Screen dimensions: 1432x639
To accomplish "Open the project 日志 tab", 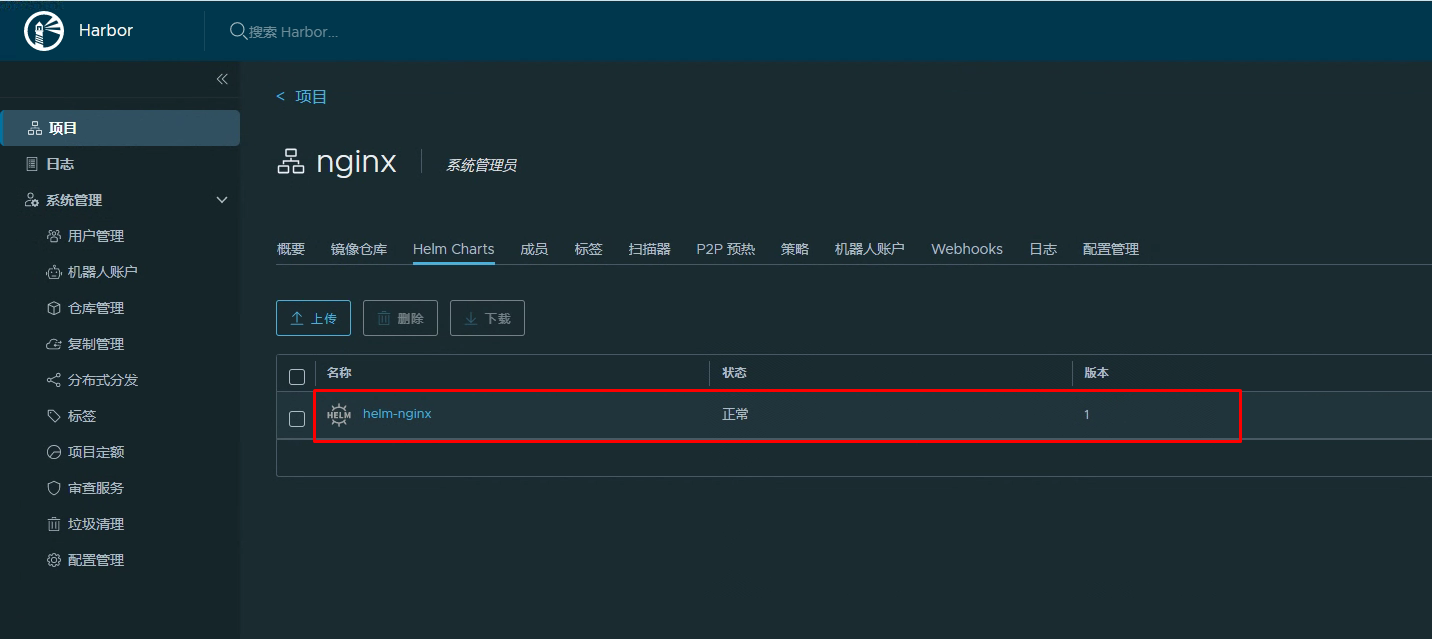I will [1043, 249].
